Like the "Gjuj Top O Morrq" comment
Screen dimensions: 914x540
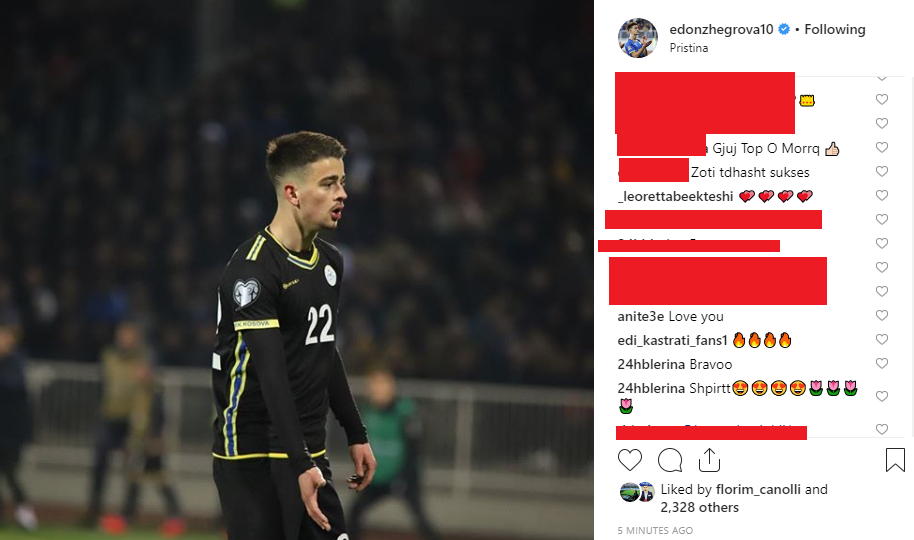pos(882,147)
